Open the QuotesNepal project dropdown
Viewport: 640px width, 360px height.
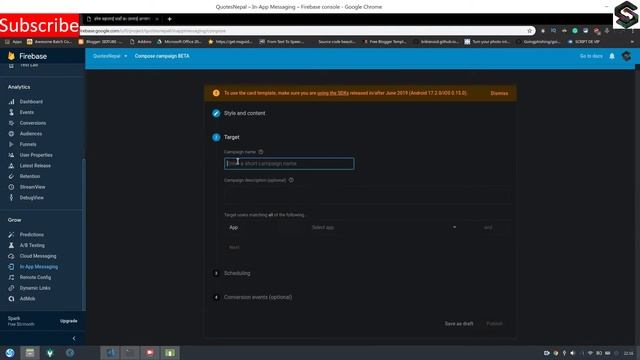[x=110, y=56]
